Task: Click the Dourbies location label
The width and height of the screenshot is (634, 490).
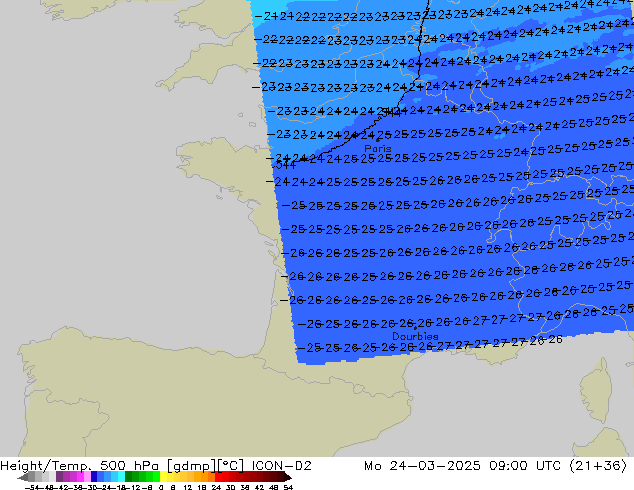Action: click(x=415, y=336)
